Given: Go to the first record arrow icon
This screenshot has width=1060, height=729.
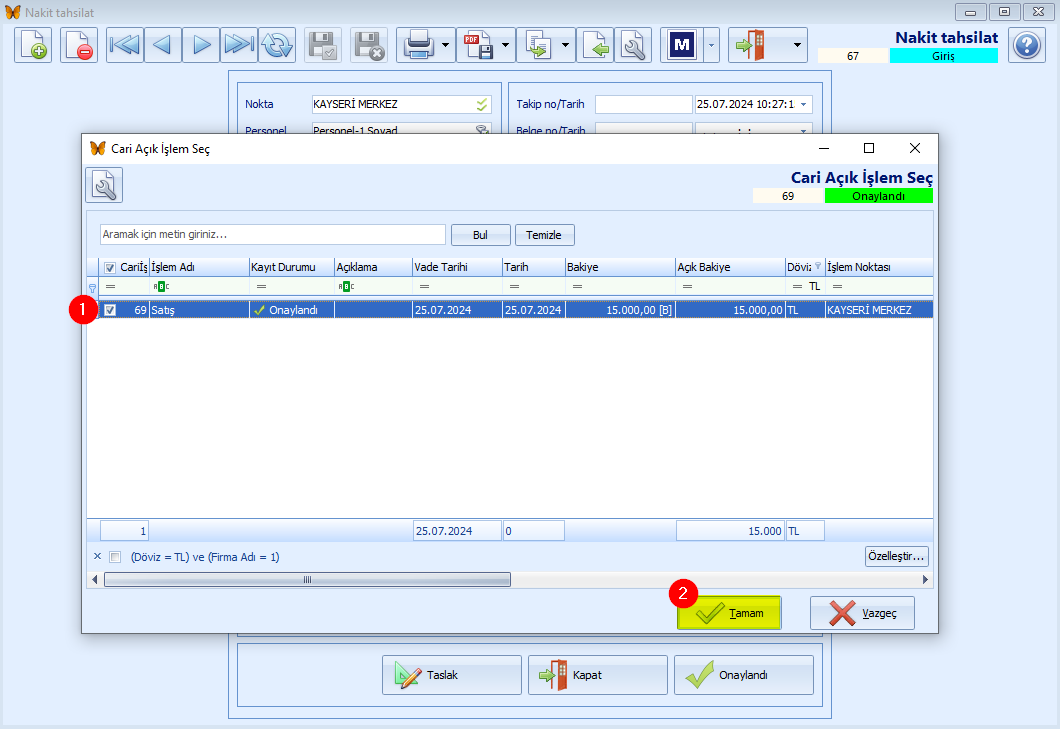Looking at the screenshot, I should pyautogui.click(x=124, y=45).
